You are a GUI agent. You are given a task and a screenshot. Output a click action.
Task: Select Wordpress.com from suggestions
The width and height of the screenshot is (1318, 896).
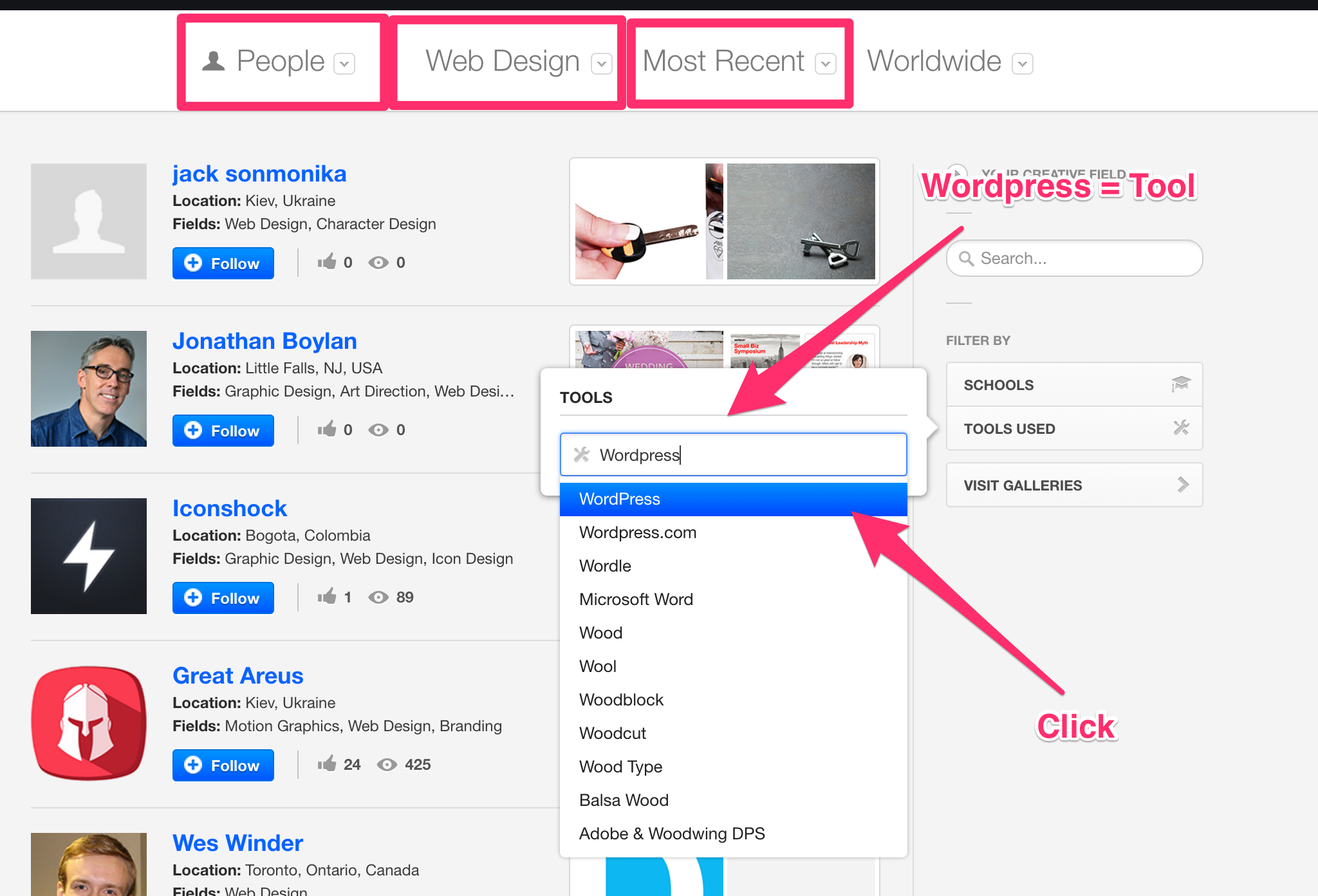733,532
